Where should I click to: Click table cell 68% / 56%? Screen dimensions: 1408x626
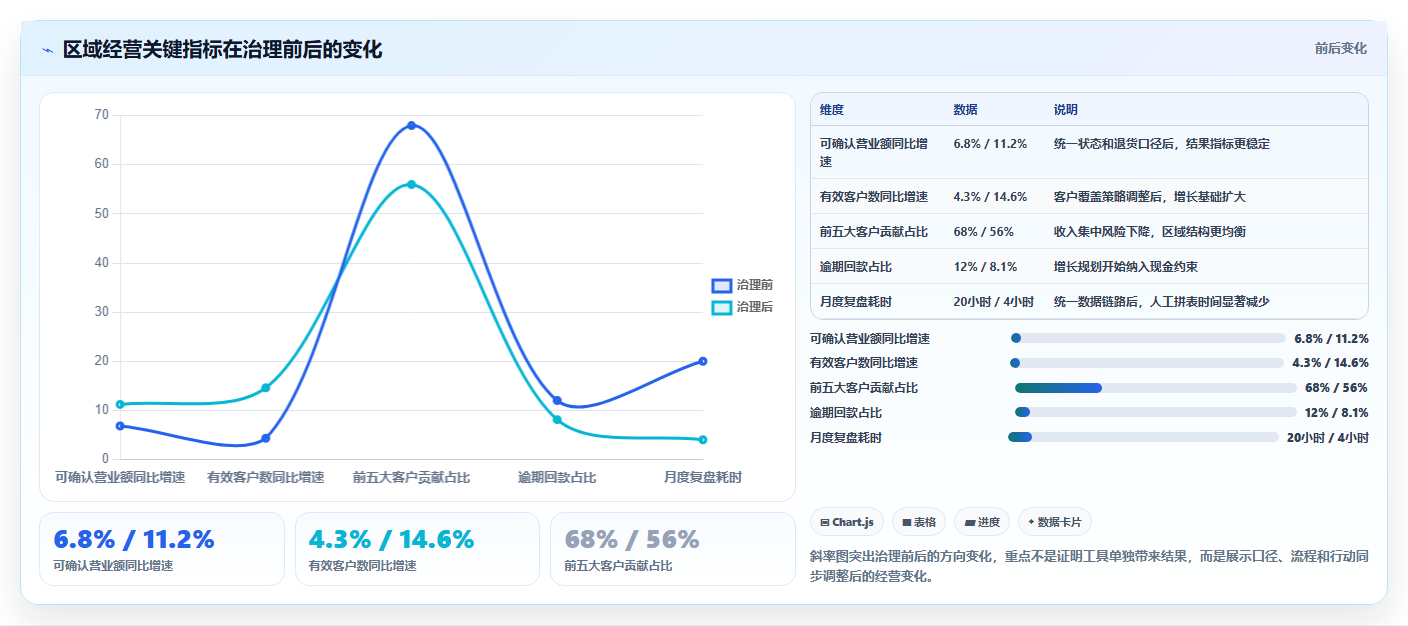tap(984, 232)
